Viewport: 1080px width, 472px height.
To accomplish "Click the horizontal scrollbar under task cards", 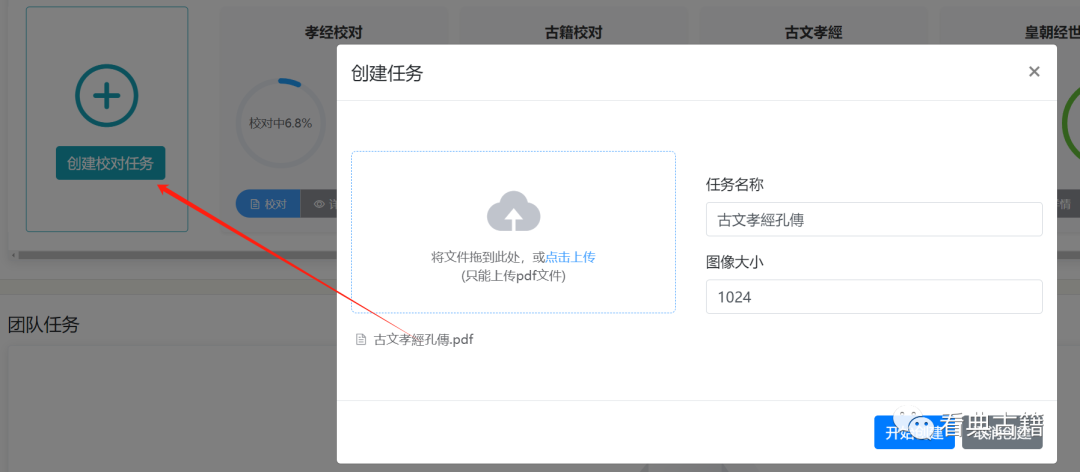I will [x=176, y=255].
